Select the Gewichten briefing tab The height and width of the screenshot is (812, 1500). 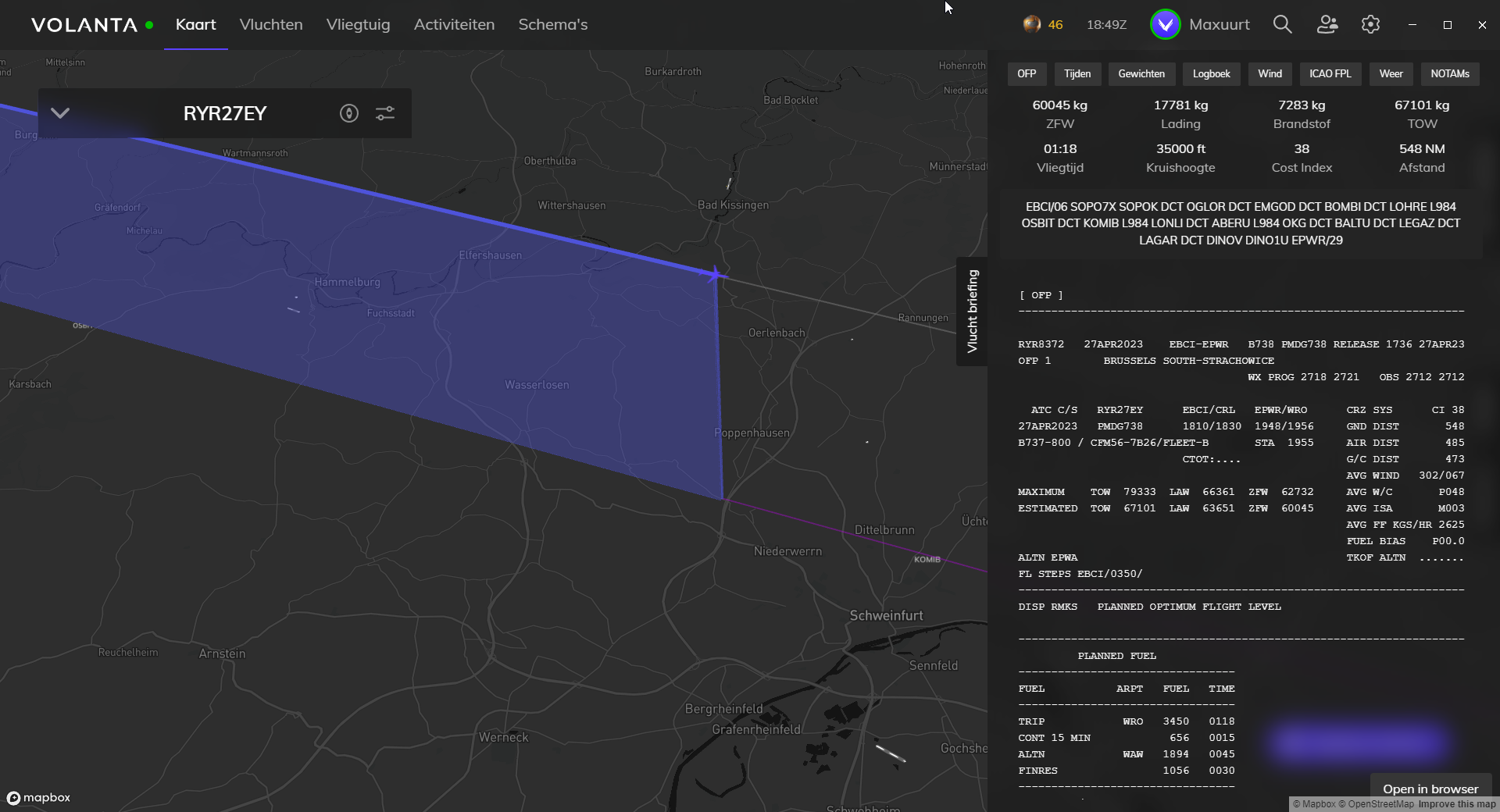click(1141, 73)
